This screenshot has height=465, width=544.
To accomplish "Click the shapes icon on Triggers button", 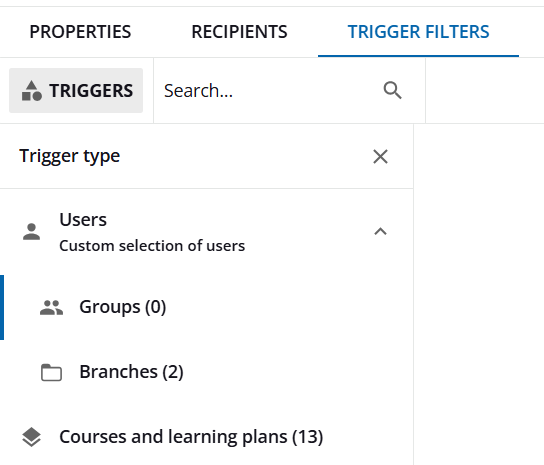I will coord(32,91).
